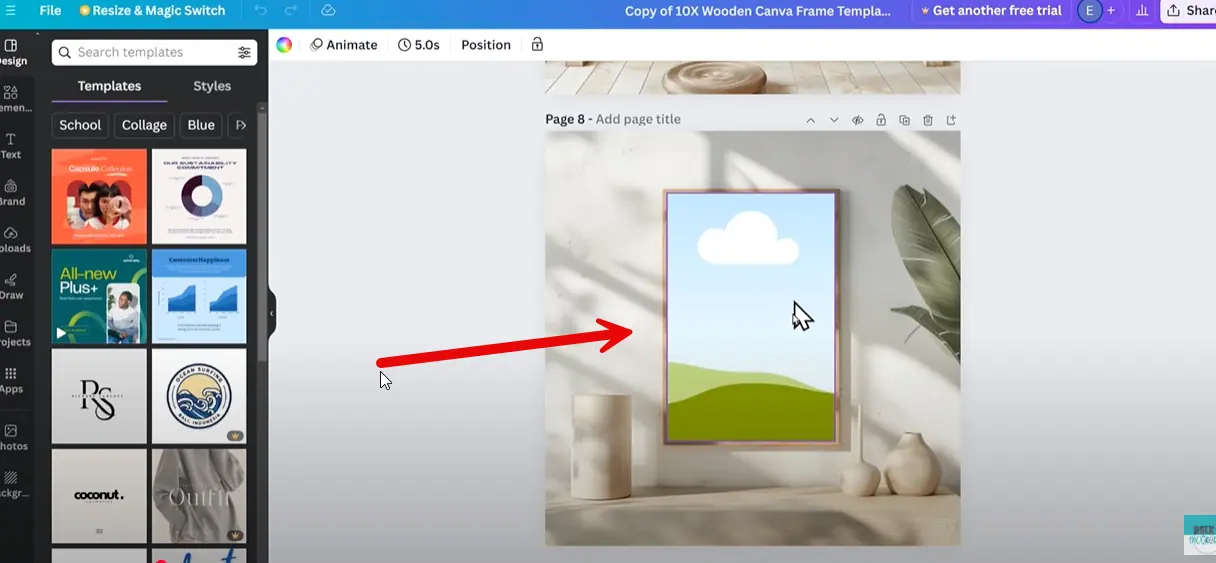The width and height of the screenshot is (1216, 563).
Task: Switch to the Styles tab
Action: click(x=212, y=86)
